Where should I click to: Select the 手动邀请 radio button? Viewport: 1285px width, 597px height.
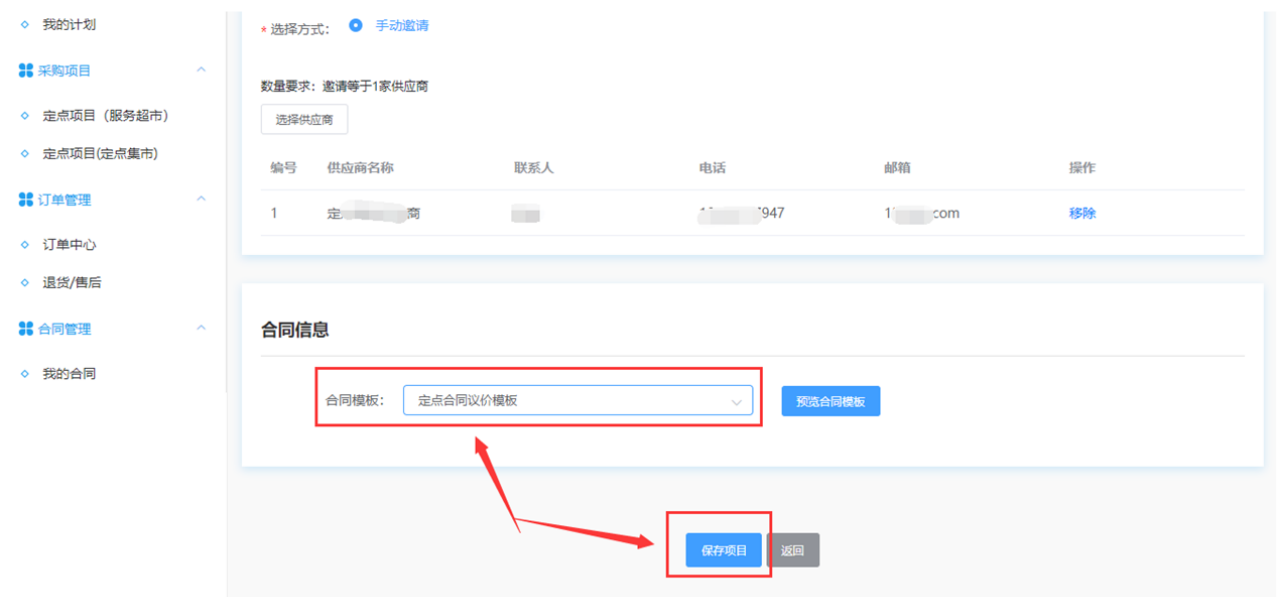355,26
